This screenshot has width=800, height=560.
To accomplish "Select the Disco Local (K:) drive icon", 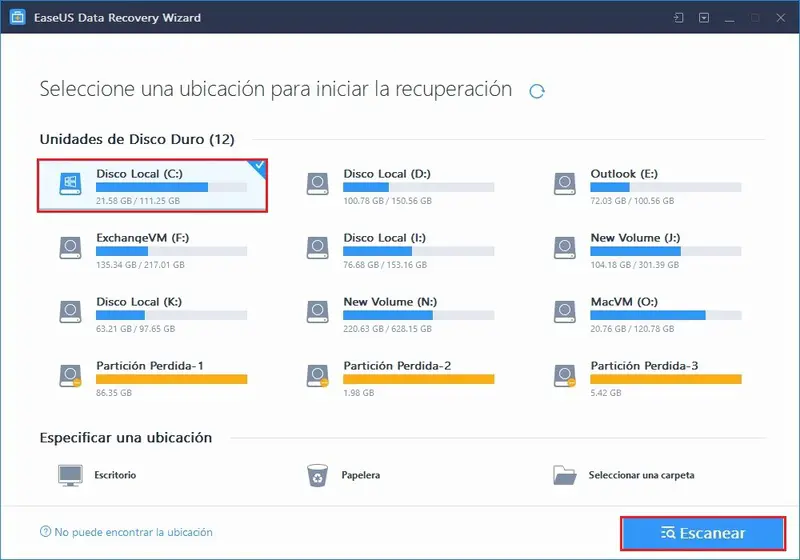I will pyautogui.click(x=70, y=312).
